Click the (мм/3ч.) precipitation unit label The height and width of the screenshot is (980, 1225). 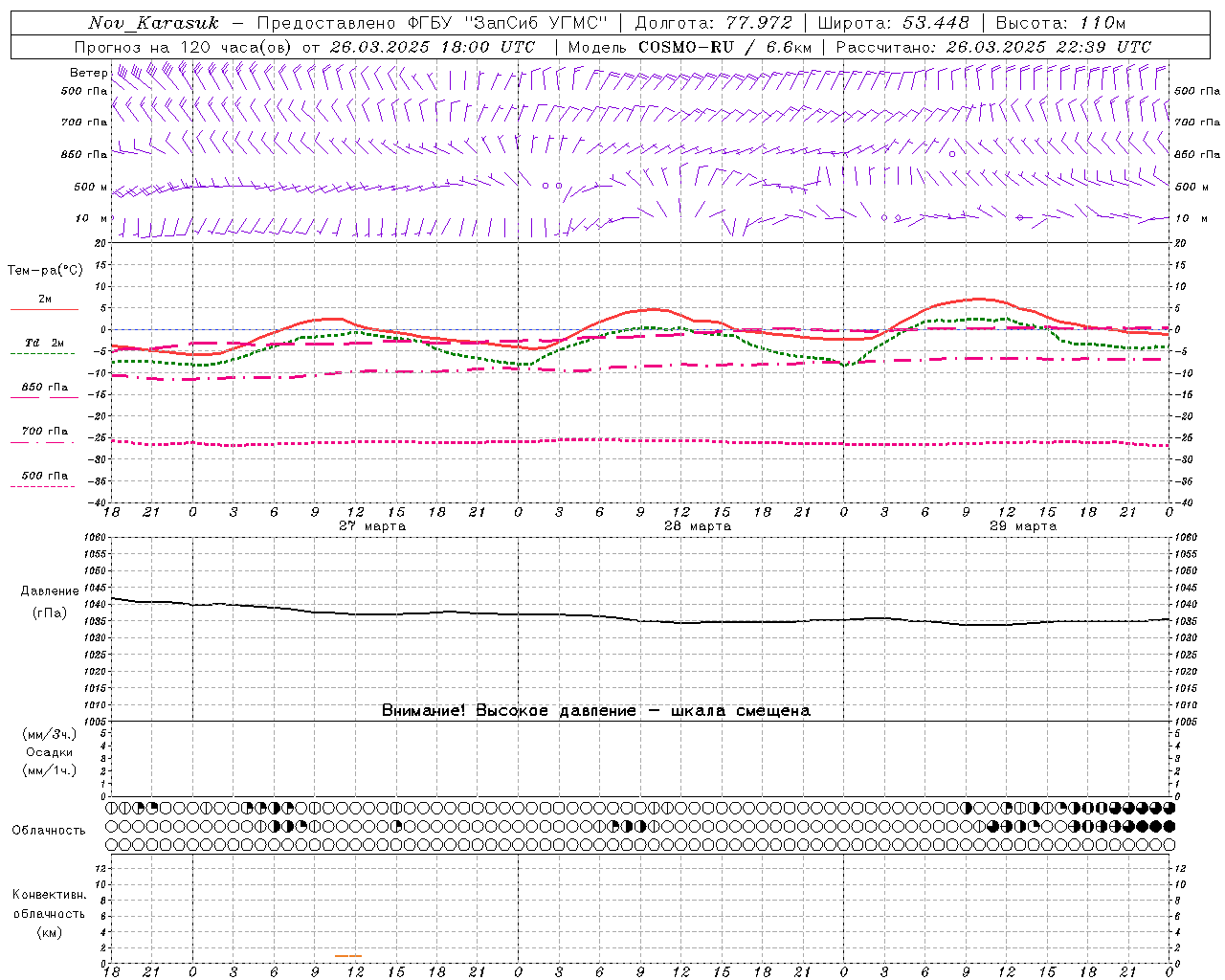pyautogui.click(x=49, y=734)
